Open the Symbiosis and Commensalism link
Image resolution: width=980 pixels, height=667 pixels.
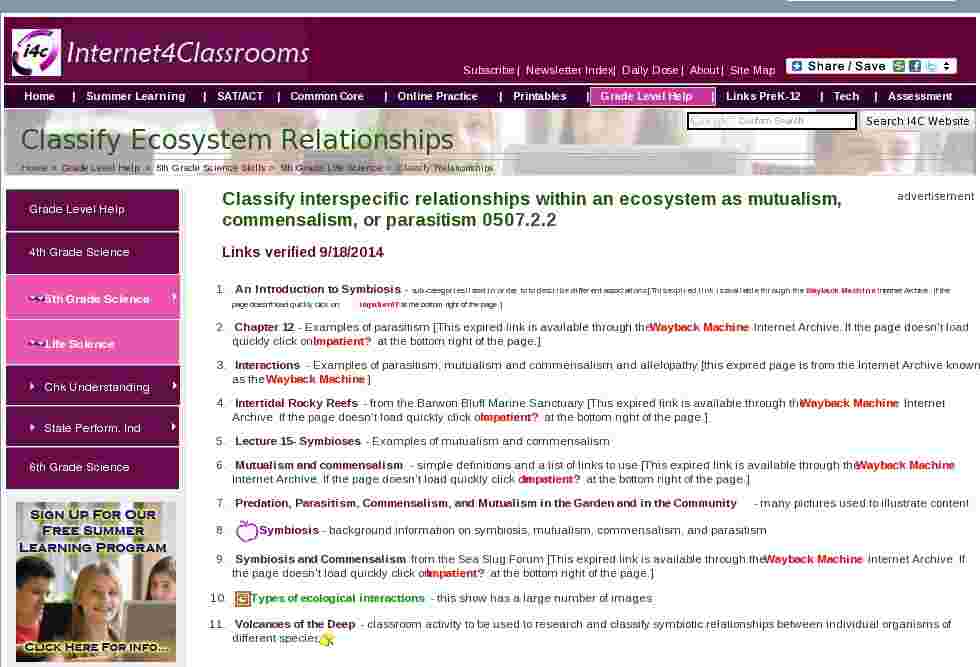tap(320, 559)
